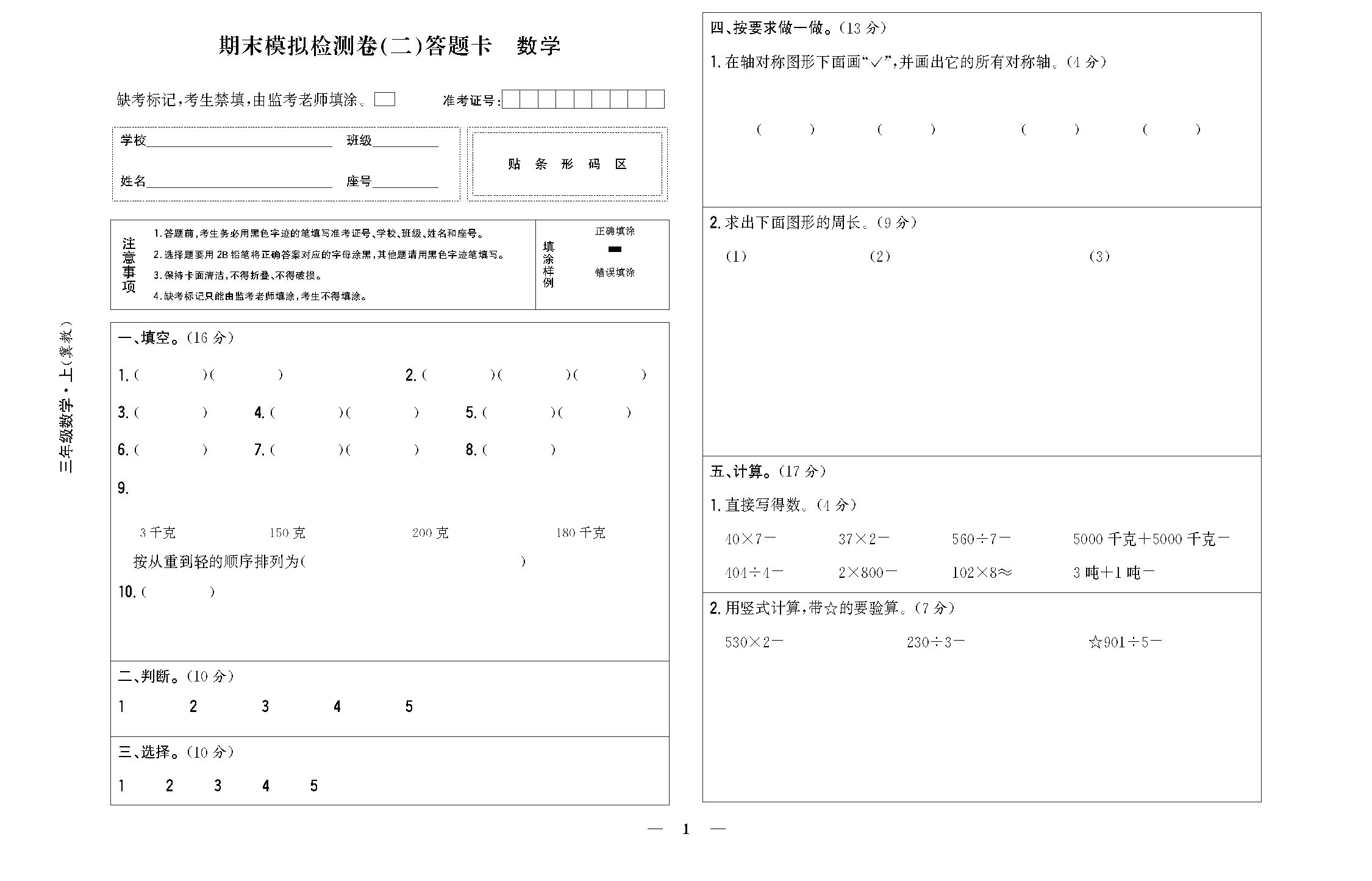Click number 1 under 二、判断 section
The image size is (1372, 881).
pos(122,707)
